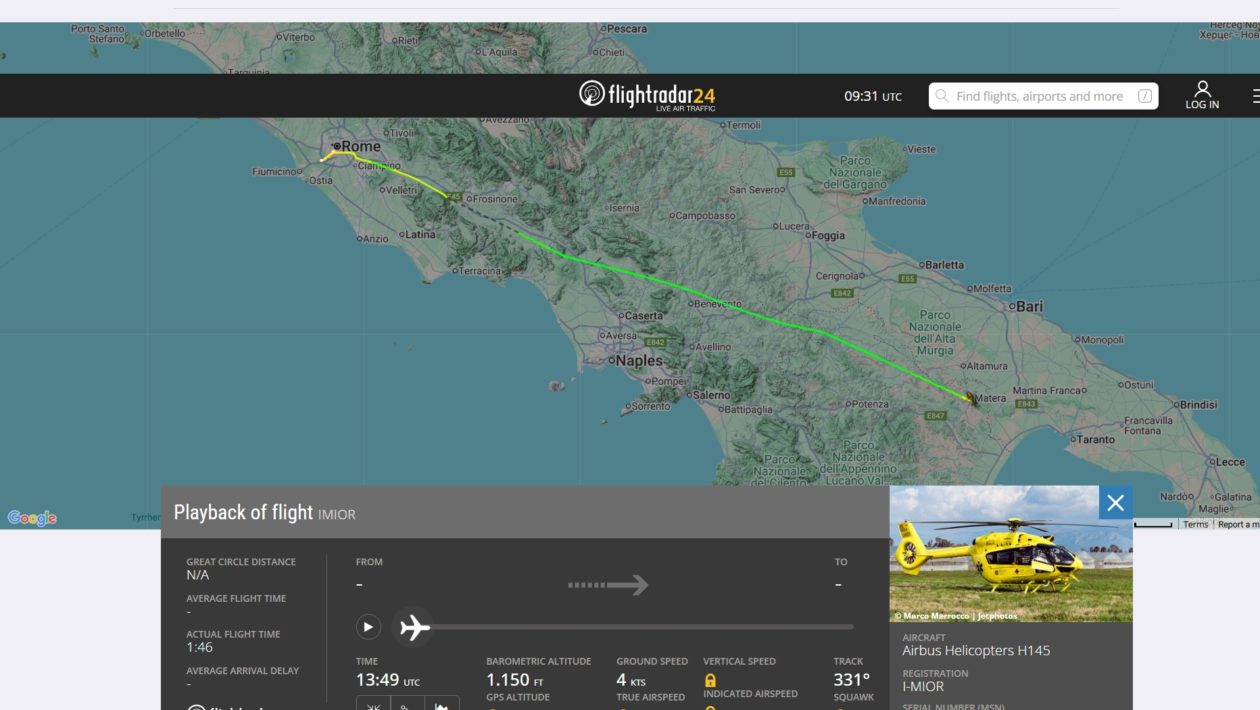Click the helicopter icon near Matera

[x=971, y=398]
